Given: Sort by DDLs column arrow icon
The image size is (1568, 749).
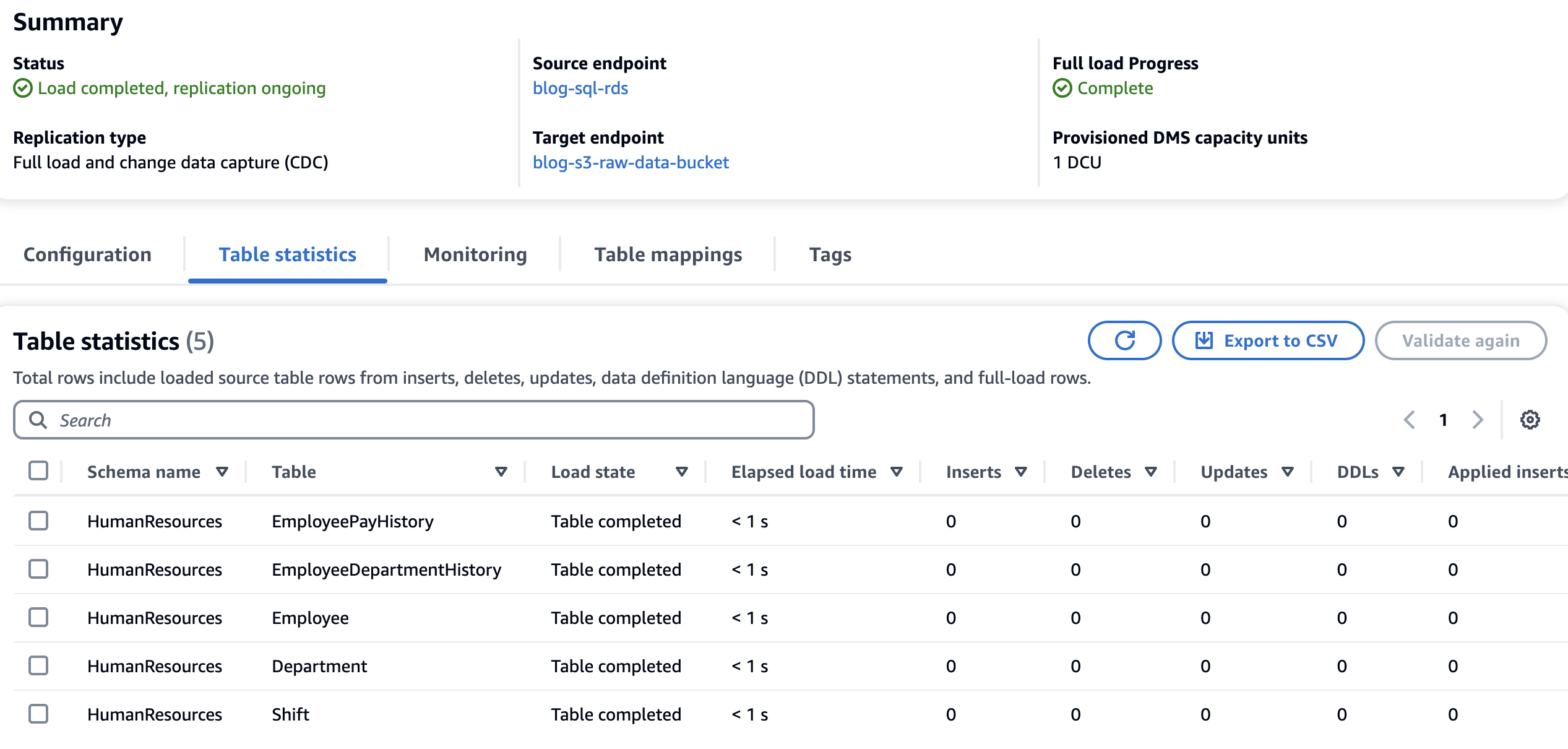Looking at the screenshot, I should 1398,472.
